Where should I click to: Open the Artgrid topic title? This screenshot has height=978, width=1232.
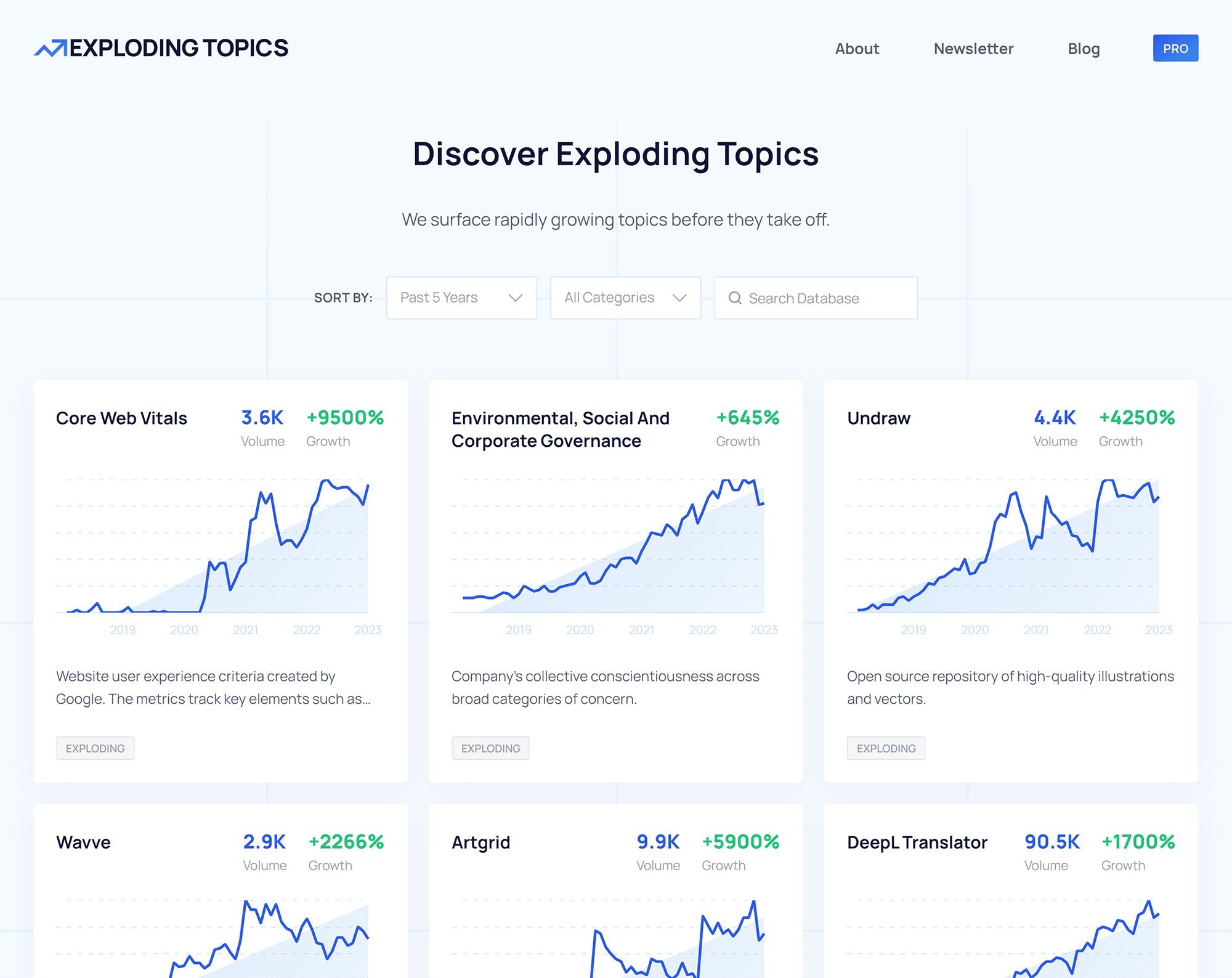pos(480,842)
